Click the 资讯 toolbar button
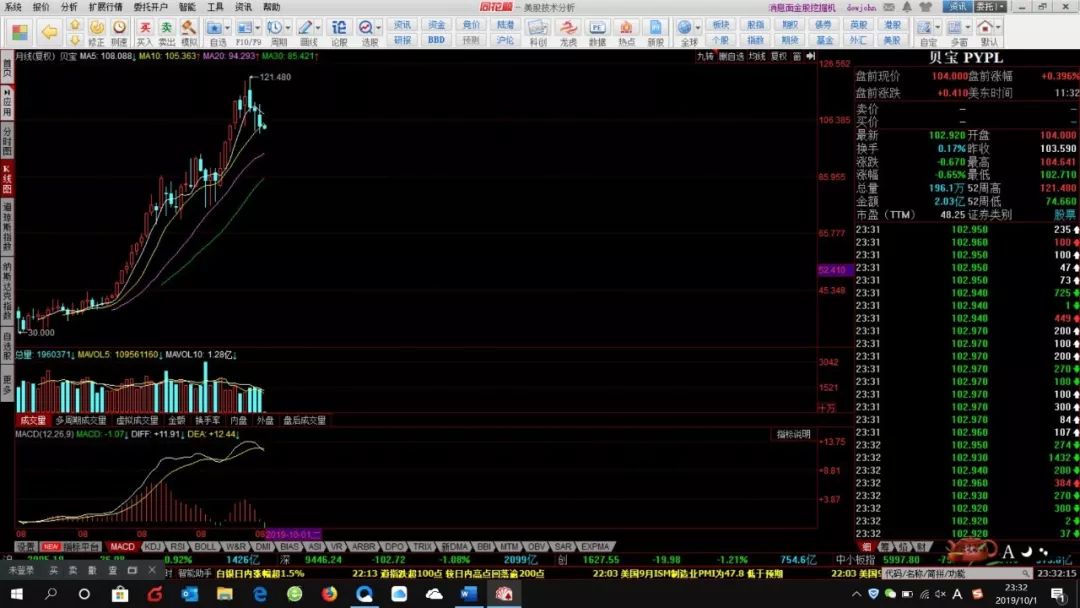 (402, 25)
